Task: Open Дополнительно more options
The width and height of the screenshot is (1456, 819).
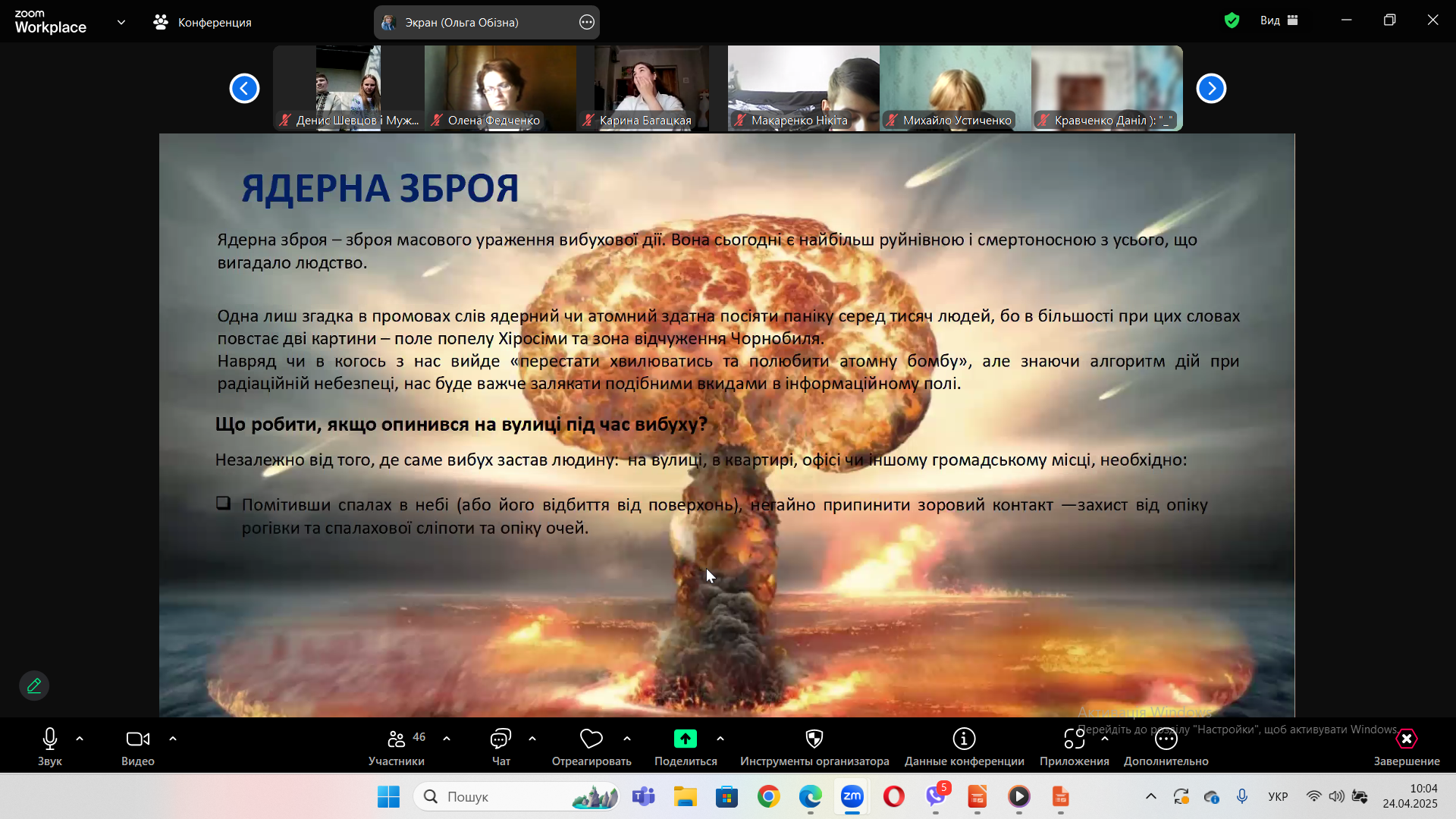Action: [1166, 747]
